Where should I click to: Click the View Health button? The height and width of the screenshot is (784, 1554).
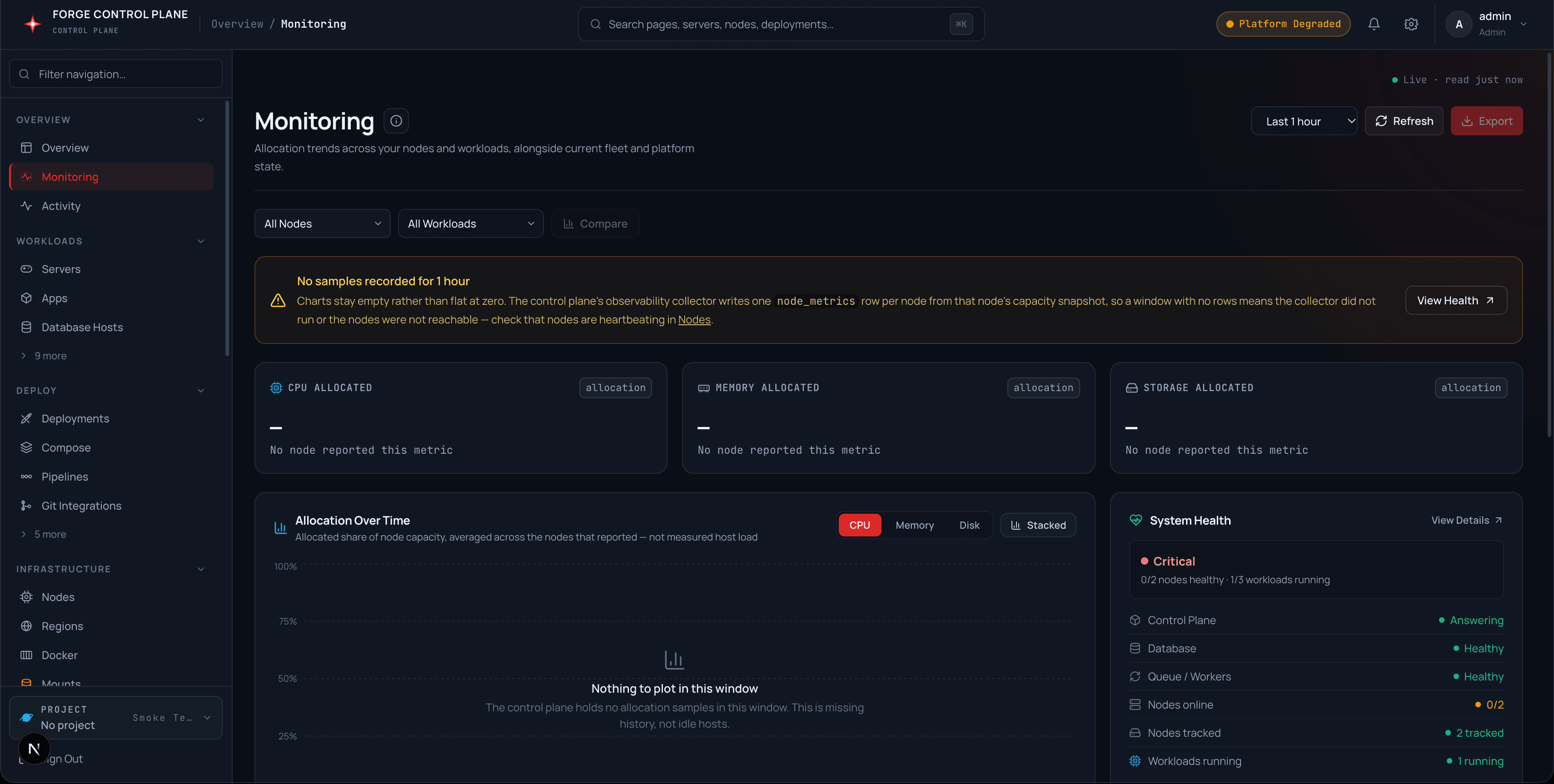pos(1456,300)
